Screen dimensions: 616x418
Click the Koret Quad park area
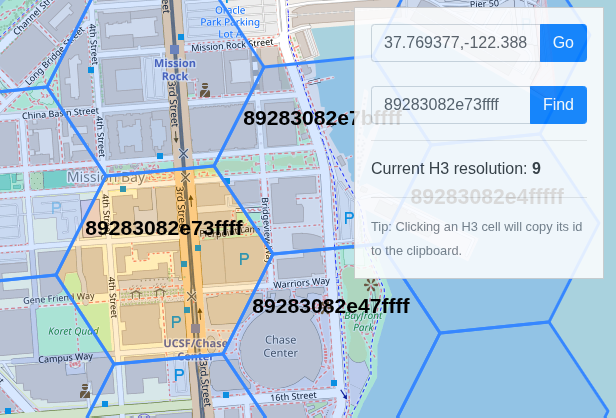click(x=73, y=332)
